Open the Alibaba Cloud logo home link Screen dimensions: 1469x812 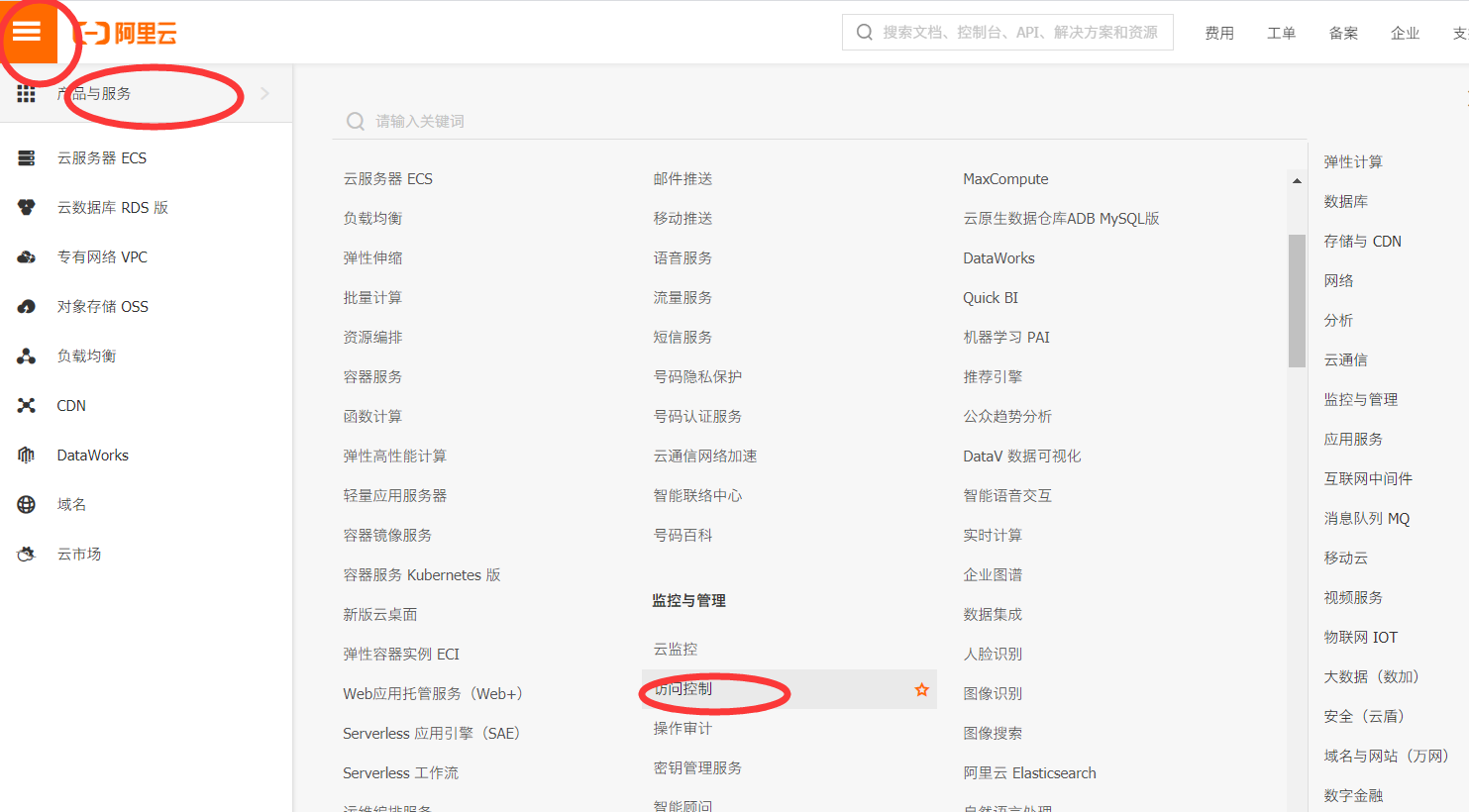(126, 34)
